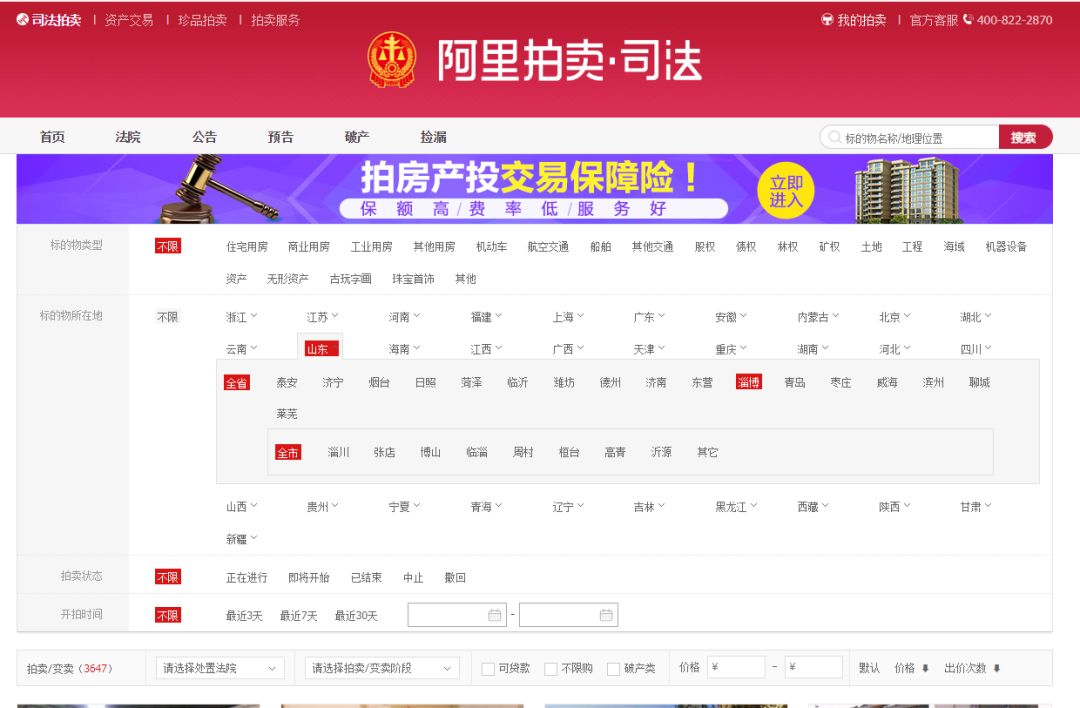Expand 黑龙江 province list

tap(736, 507)
